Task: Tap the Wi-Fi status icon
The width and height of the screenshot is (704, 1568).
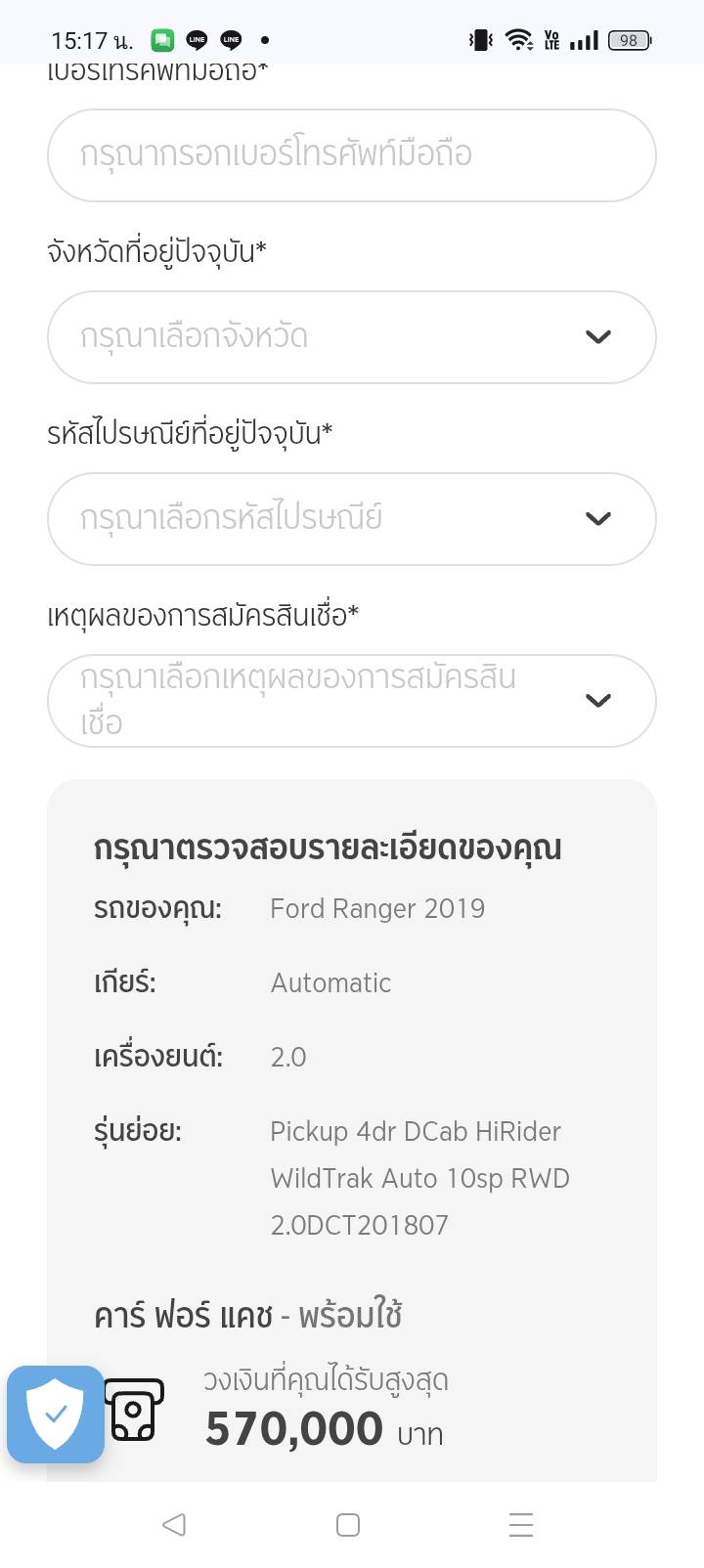Action: coord(518,40)
